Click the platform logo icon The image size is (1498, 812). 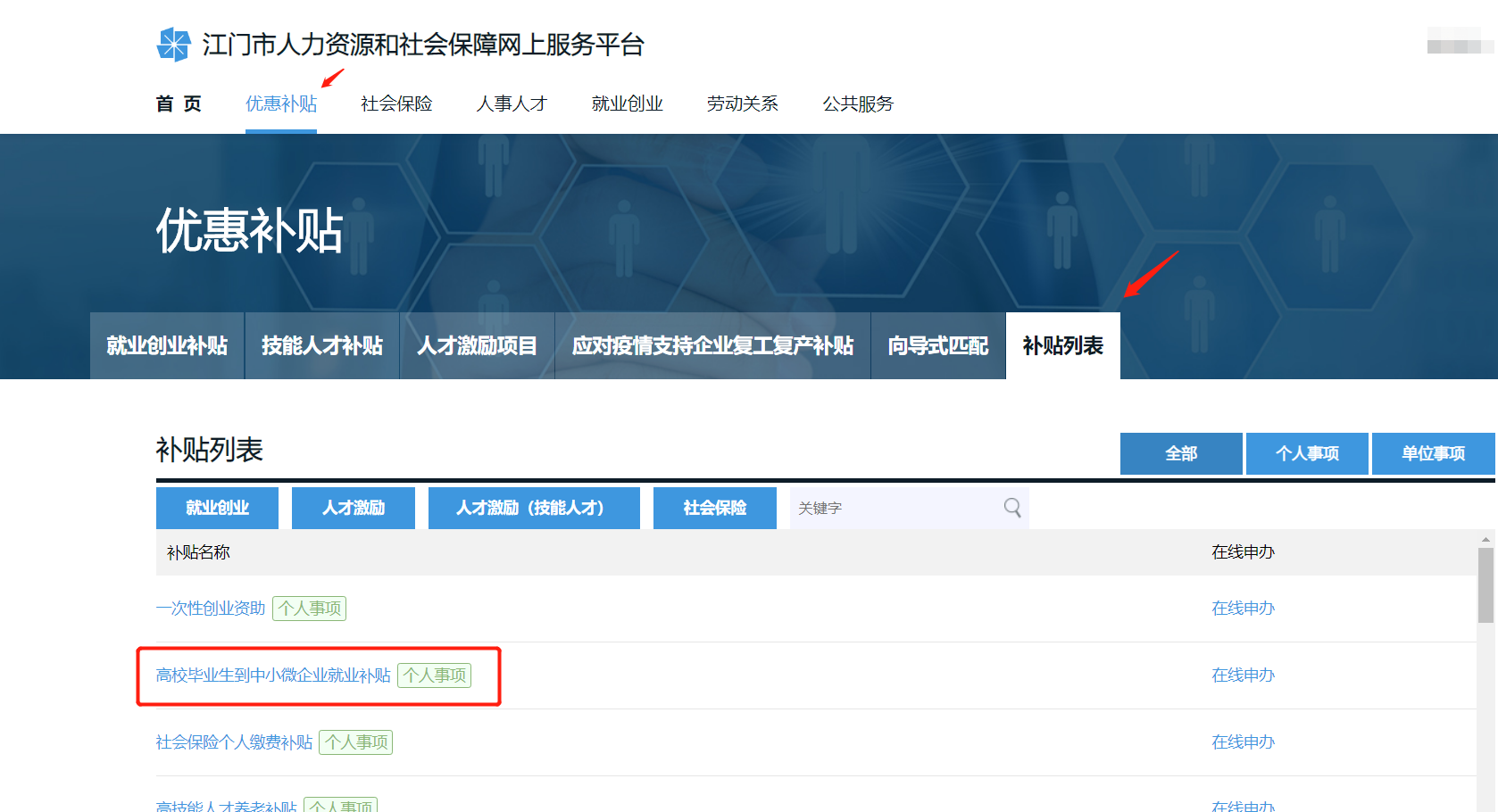point(171,43)
